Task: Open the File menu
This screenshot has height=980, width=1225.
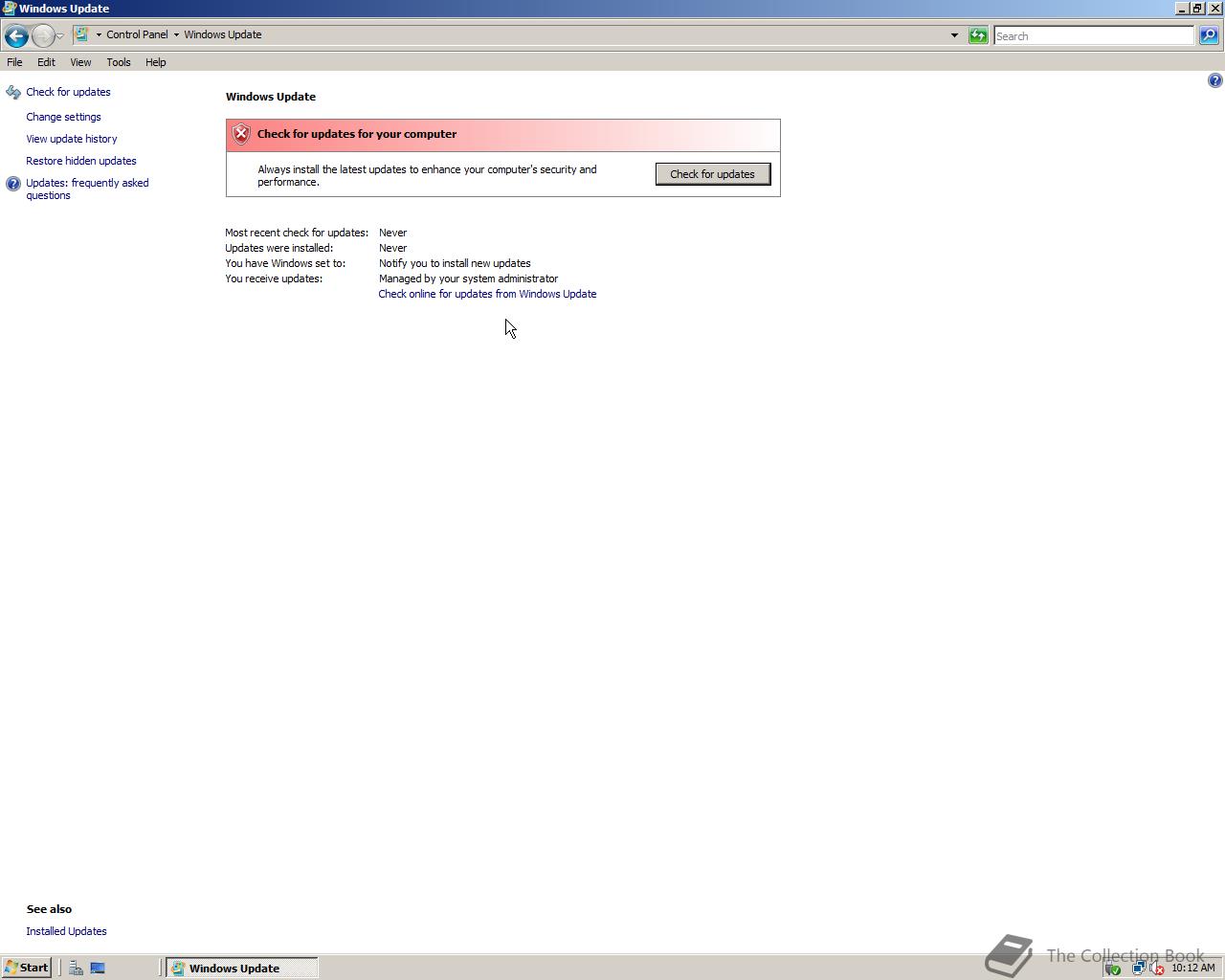Action: click(x=14, y=62)
